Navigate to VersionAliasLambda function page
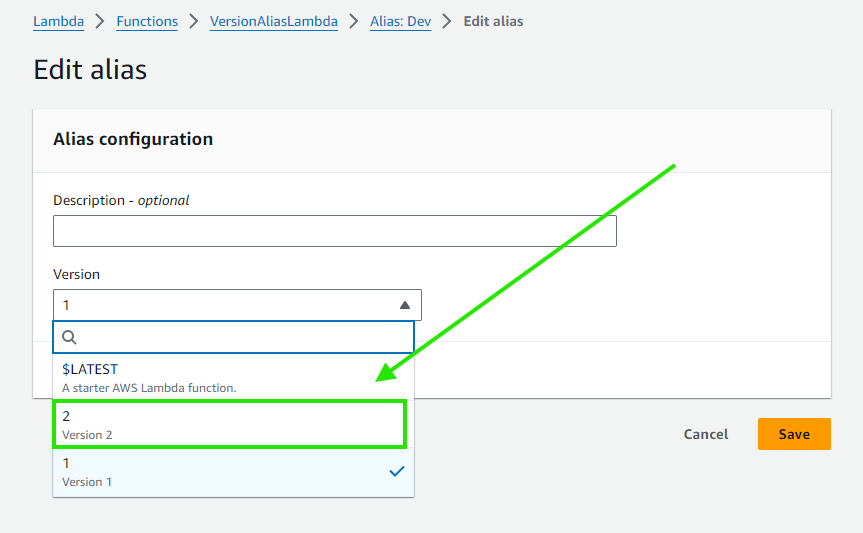This screenshot has width=863, height=533. pos(273,21)
